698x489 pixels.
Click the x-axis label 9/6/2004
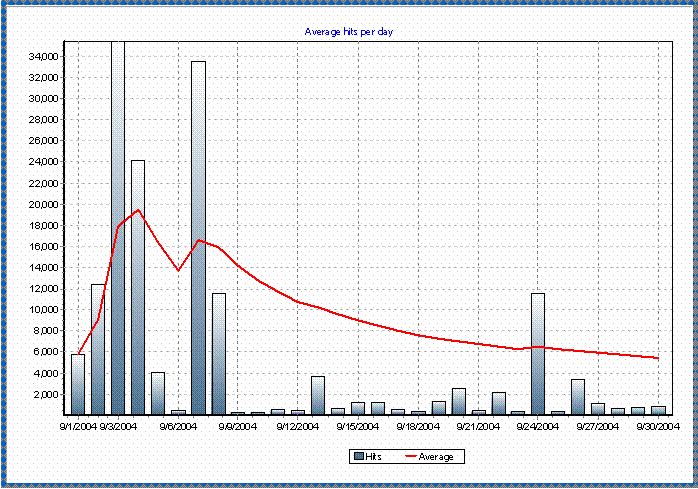(x=178, y=427)
